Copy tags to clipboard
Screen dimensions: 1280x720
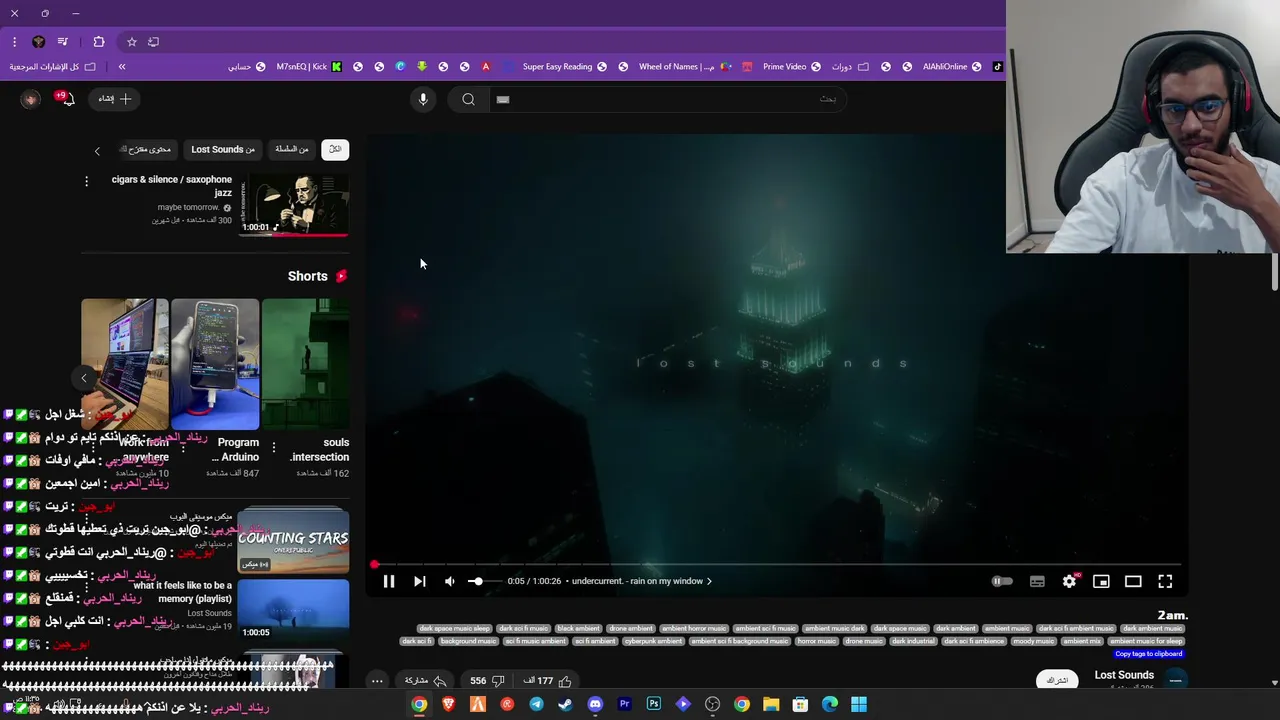1148,654
